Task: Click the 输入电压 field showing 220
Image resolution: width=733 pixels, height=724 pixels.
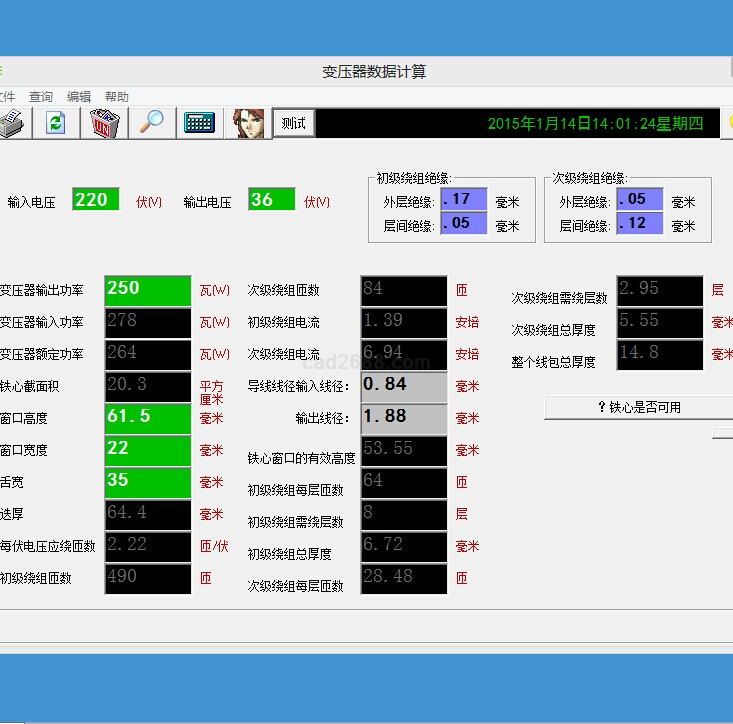Action: (x=96, y=200)
